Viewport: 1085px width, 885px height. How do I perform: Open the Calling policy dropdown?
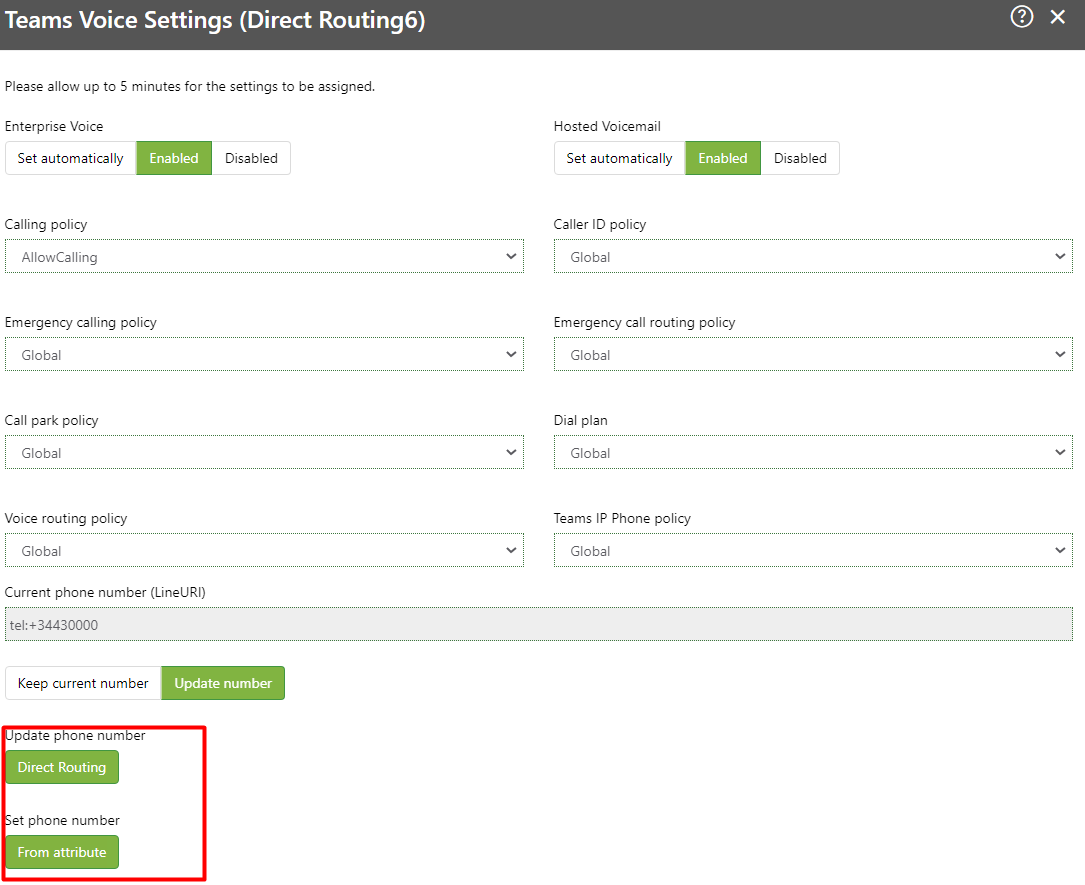tap(264, 257)
